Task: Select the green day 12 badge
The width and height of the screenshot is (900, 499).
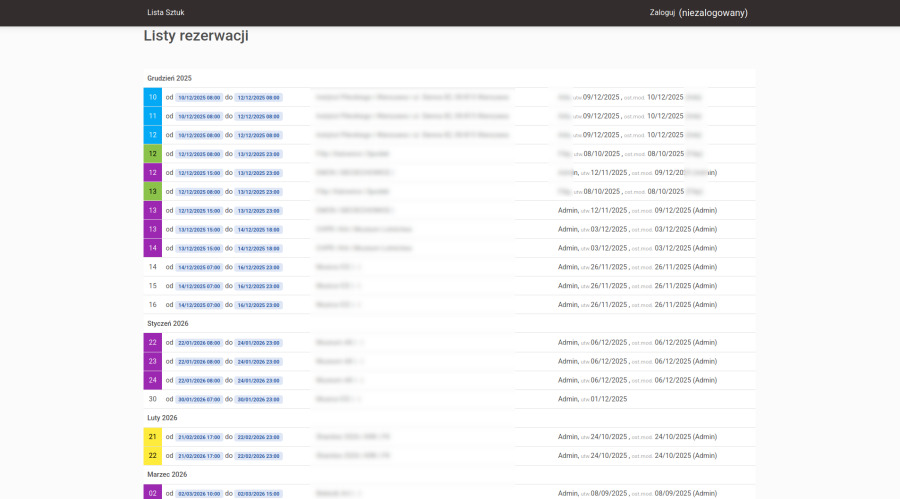Action: click(x=153, y=154)
